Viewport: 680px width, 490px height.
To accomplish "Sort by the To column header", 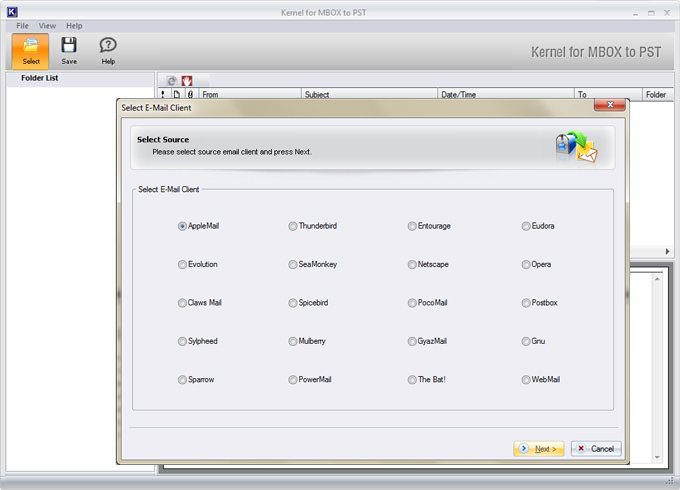I will pos(608,94).
